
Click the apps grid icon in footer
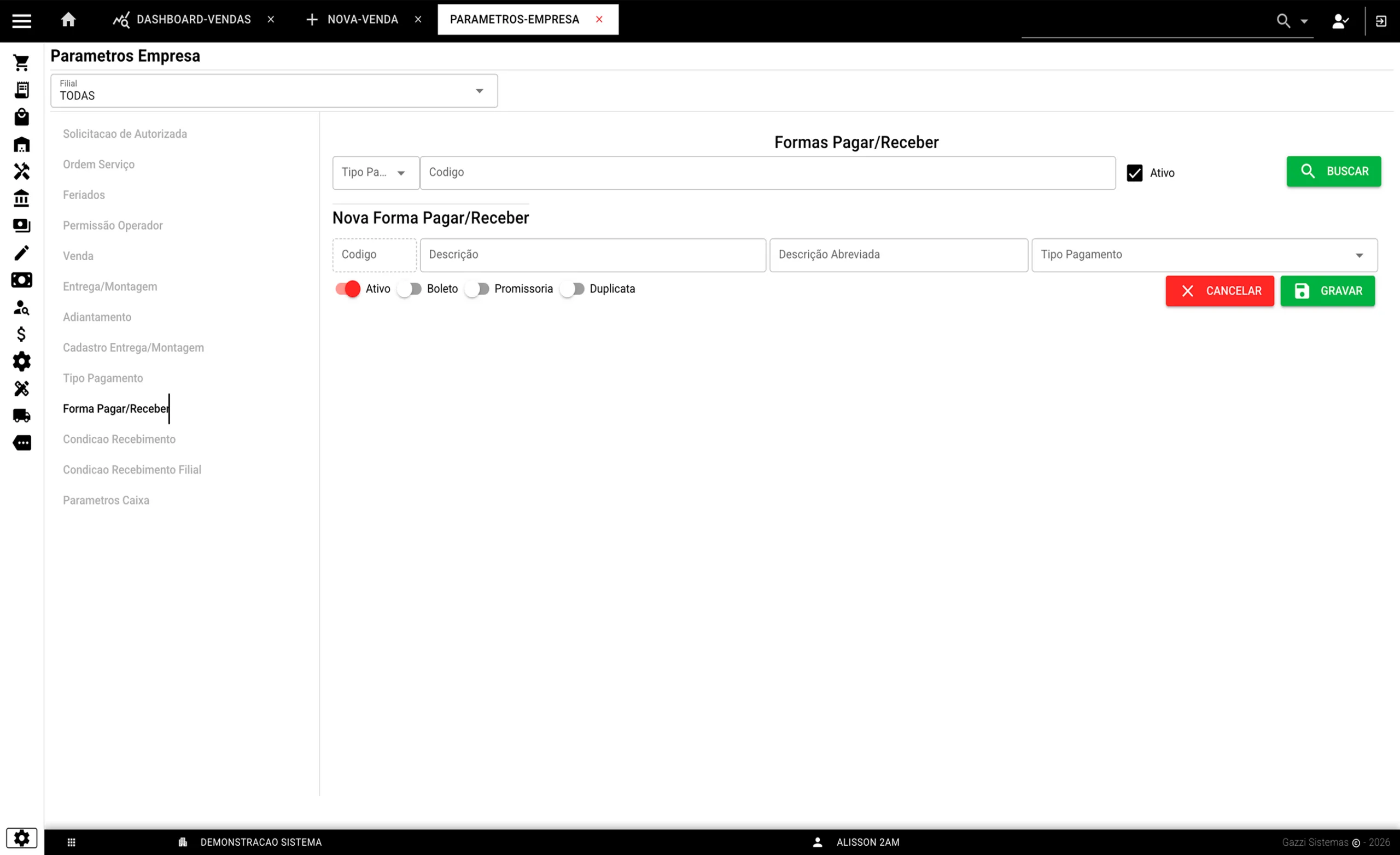pyautogui.click(x=72, y=842)
